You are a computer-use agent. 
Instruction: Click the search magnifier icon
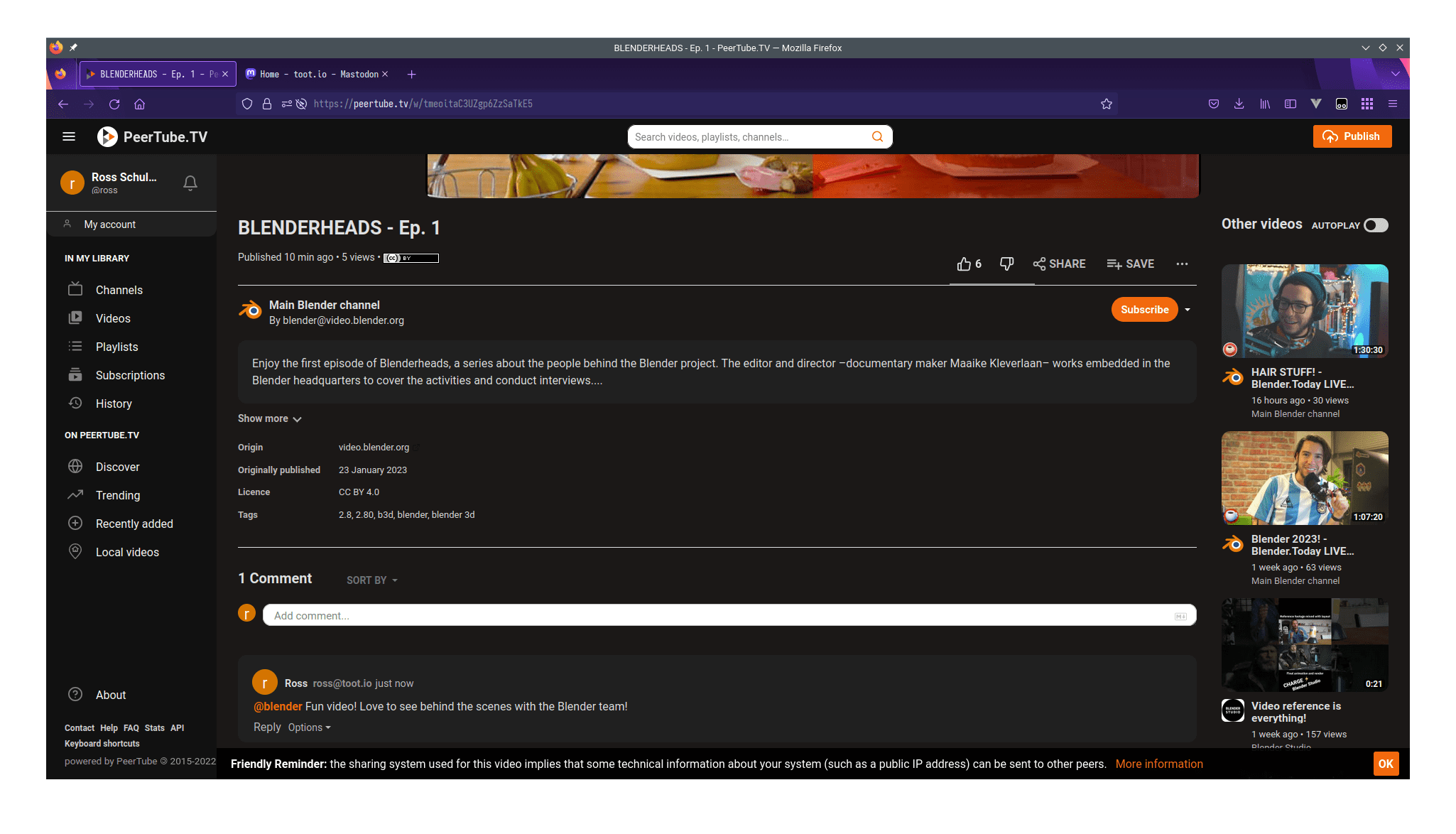tap(877, 136)
